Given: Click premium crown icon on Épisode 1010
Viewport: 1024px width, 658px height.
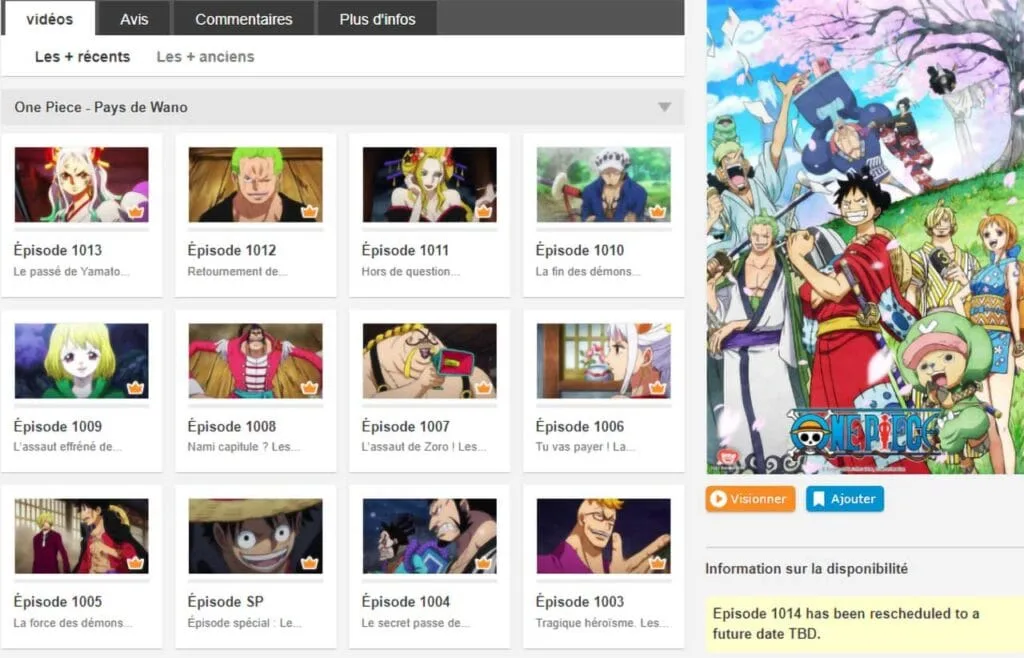Looking at the screenshot, I should [x=657, y=212].
